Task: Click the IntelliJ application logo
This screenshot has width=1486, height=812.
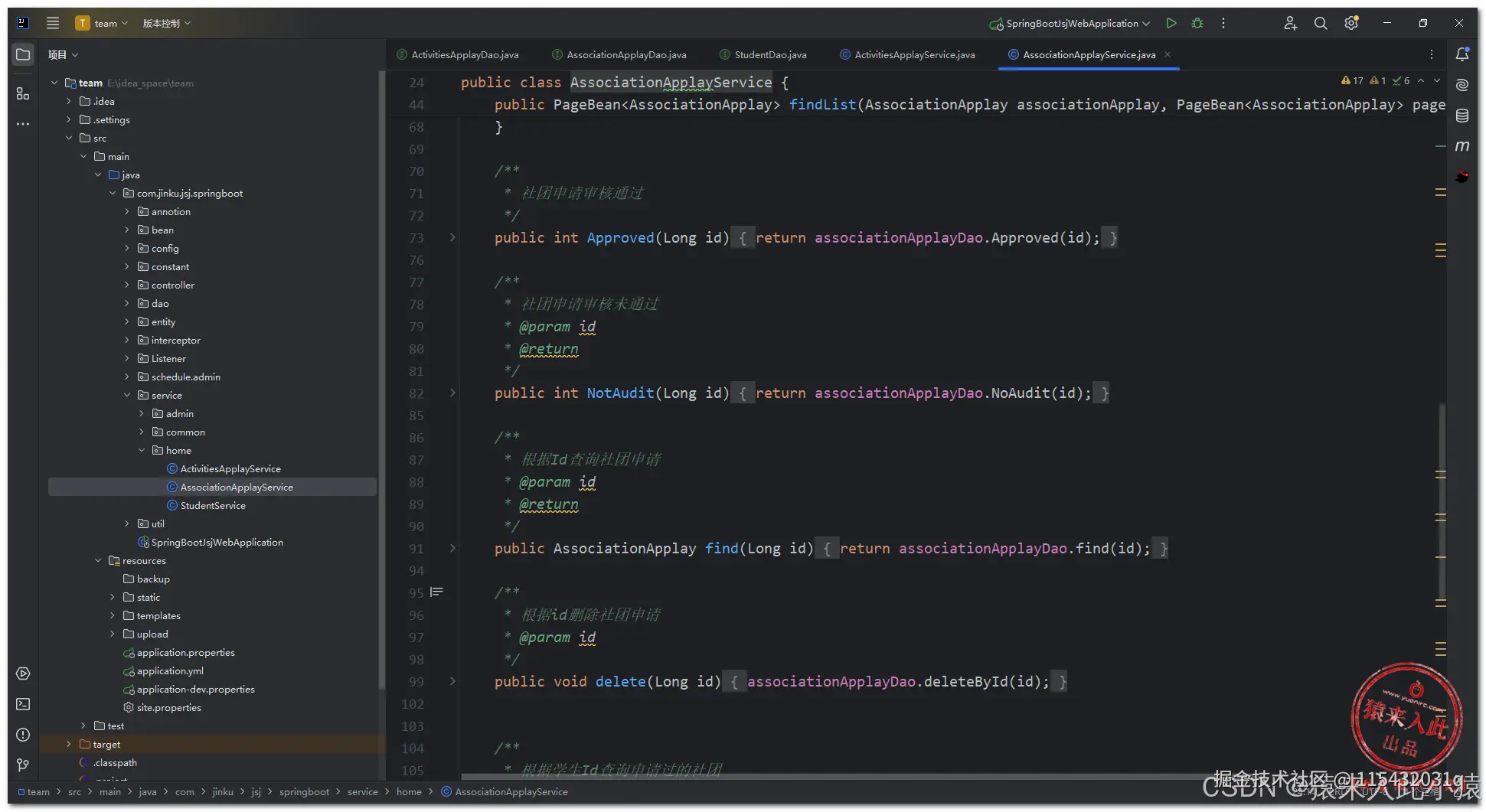Action: (x=23, y=23)
